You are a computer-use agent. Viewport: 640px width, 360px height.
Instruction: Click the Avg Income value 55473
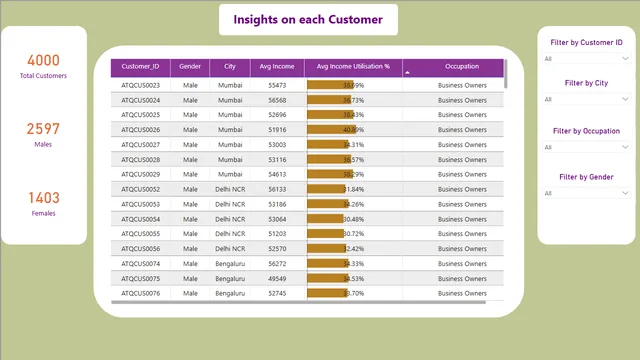click(x=277, y=85)
